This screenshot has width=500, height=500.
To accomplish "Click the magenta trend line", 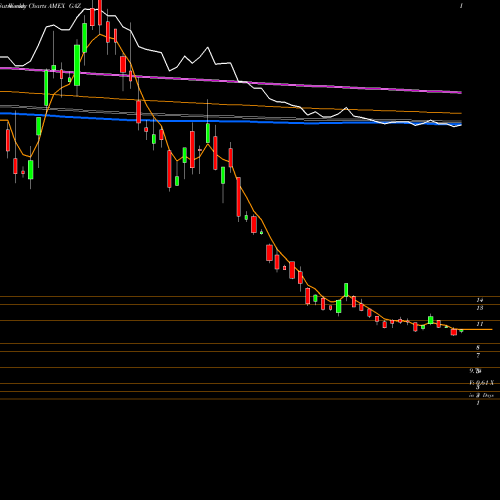I will [x=231, y=80].
